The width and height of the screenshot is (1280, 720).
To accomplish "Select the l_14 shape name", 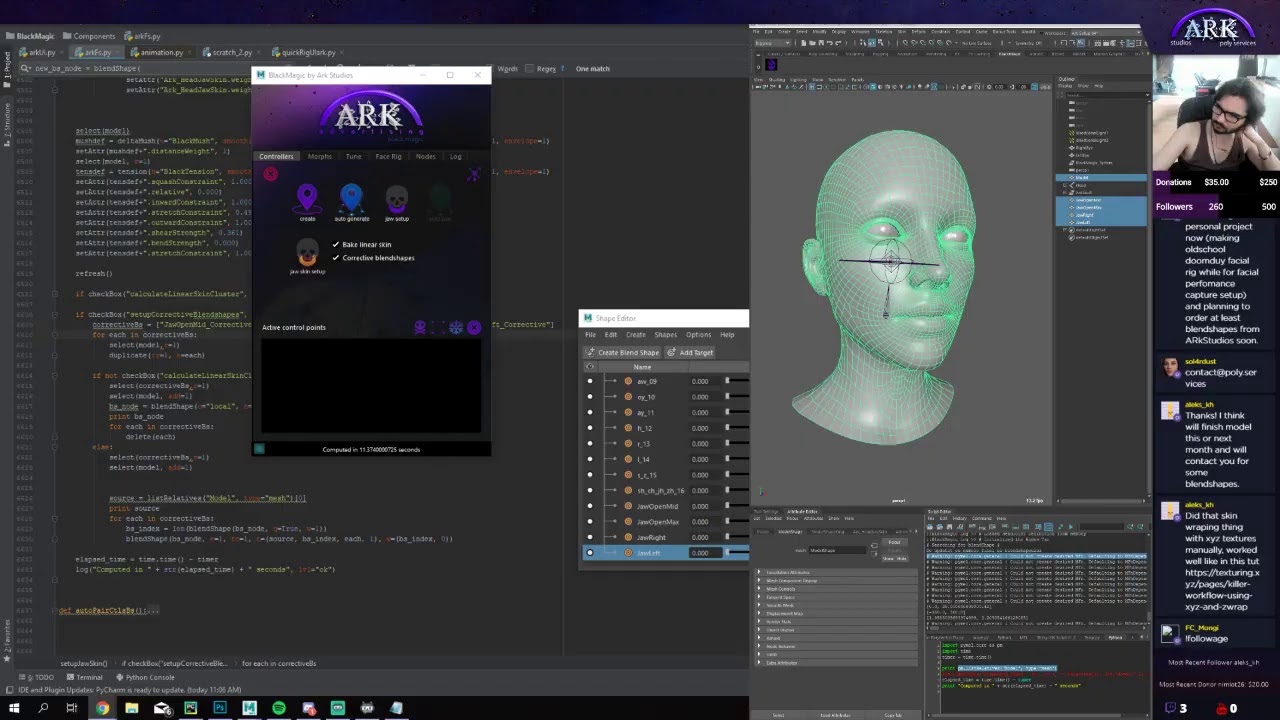I will (643, 459).
